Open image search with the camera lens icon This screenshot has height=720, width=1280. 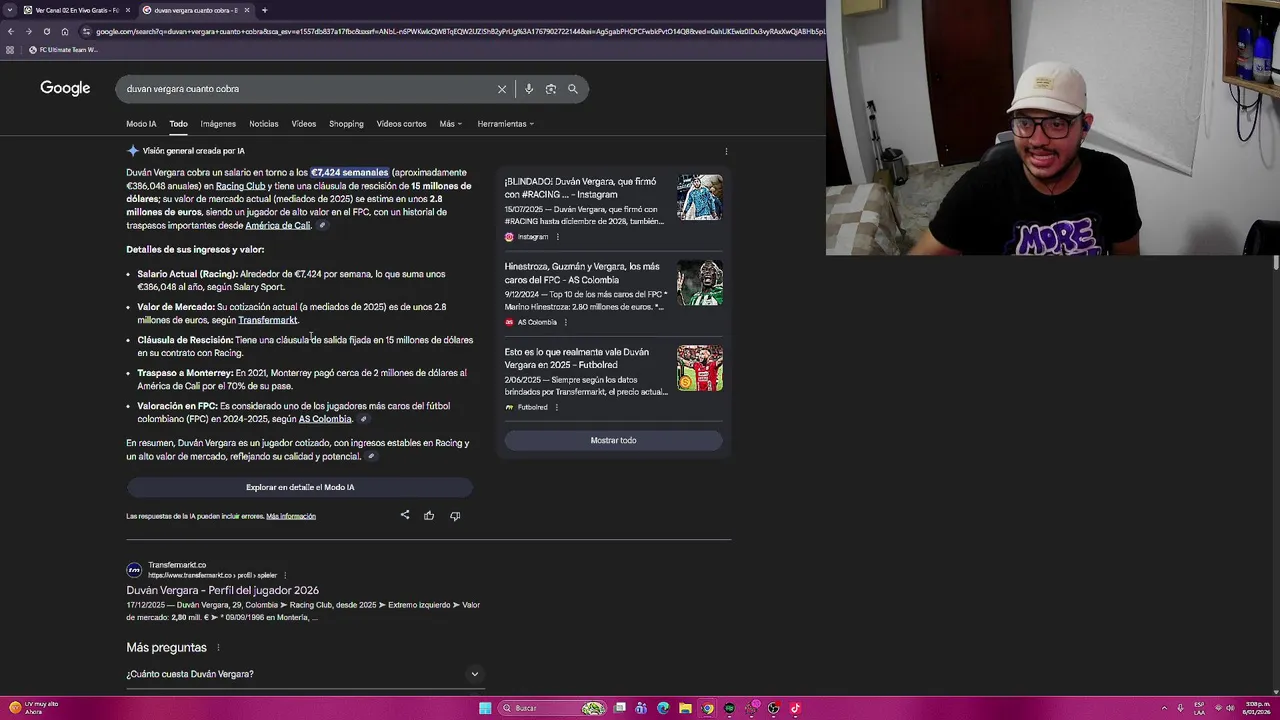(551, 89)
